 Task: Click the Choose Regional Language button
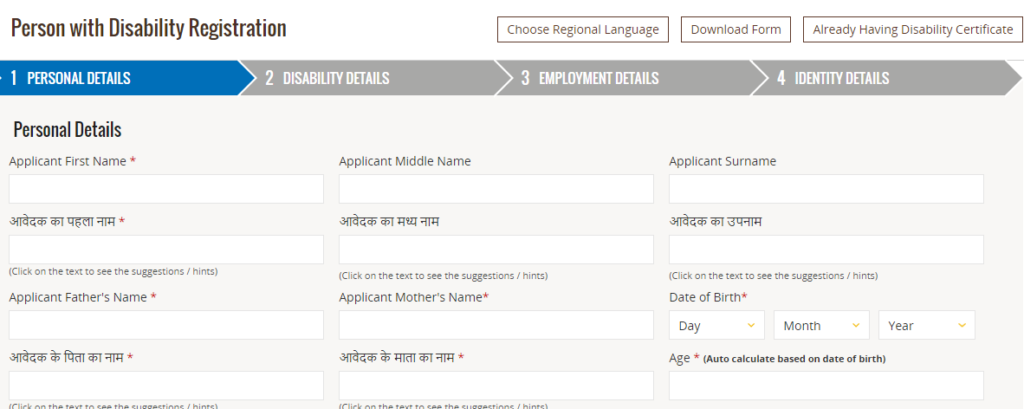point(583,29)
